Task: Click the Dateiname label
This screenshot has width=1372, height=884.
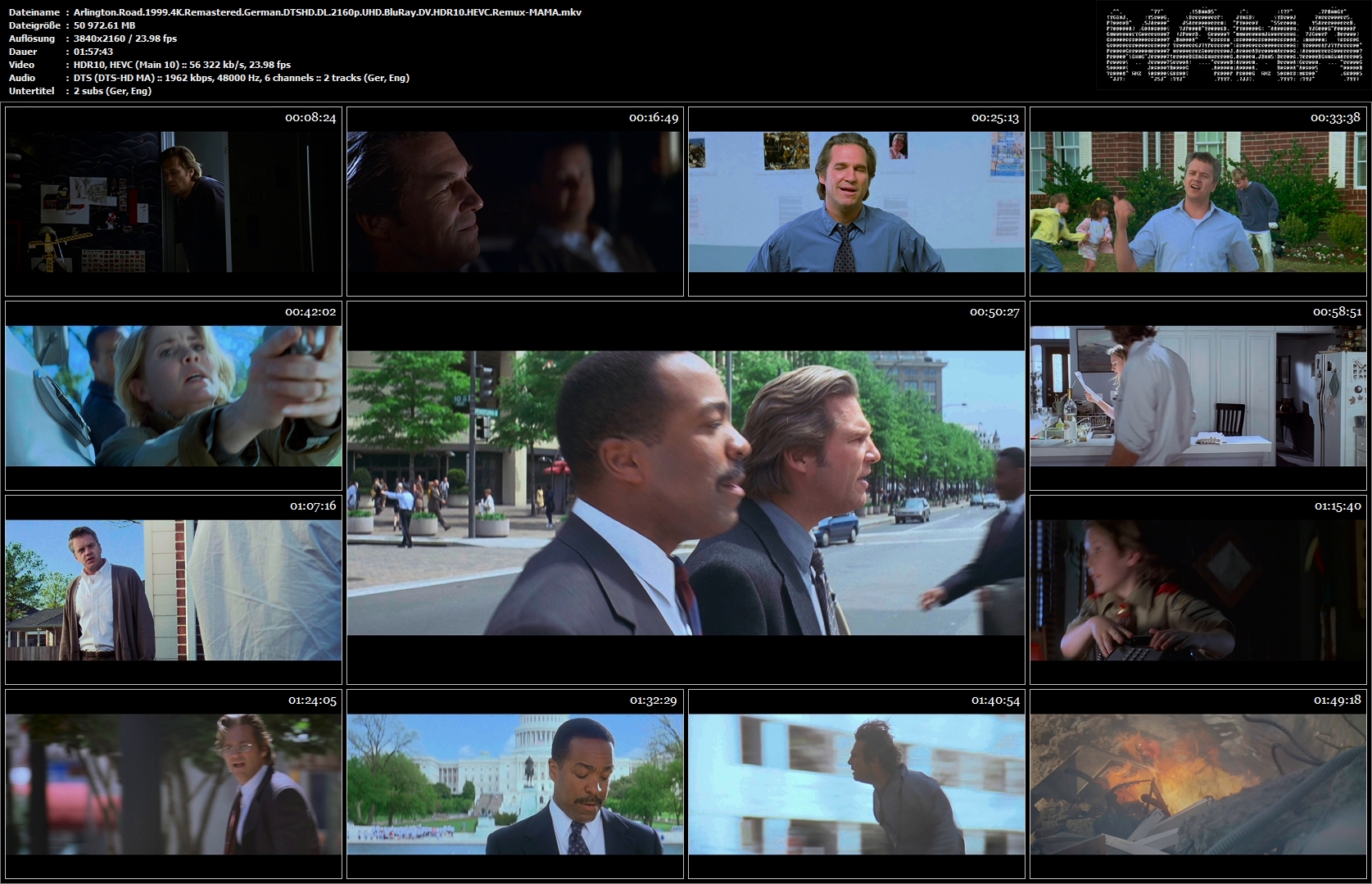Action: (34, 12)
